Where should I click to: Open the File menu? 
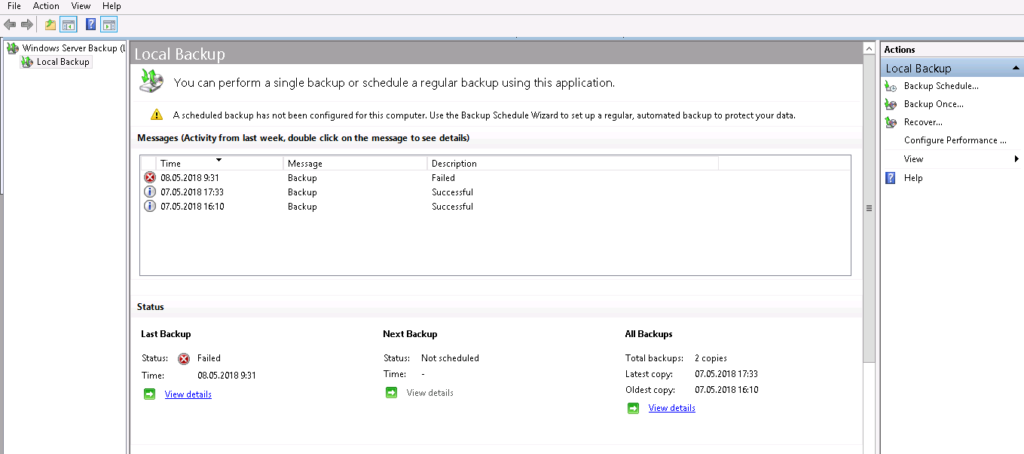[14, 6]
